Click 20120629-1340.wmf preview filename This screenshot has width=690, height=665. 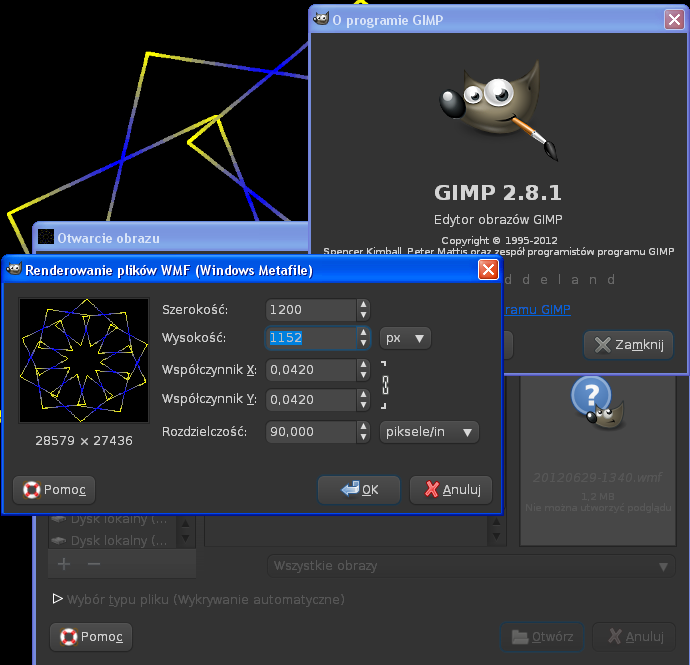click(598, 478)
